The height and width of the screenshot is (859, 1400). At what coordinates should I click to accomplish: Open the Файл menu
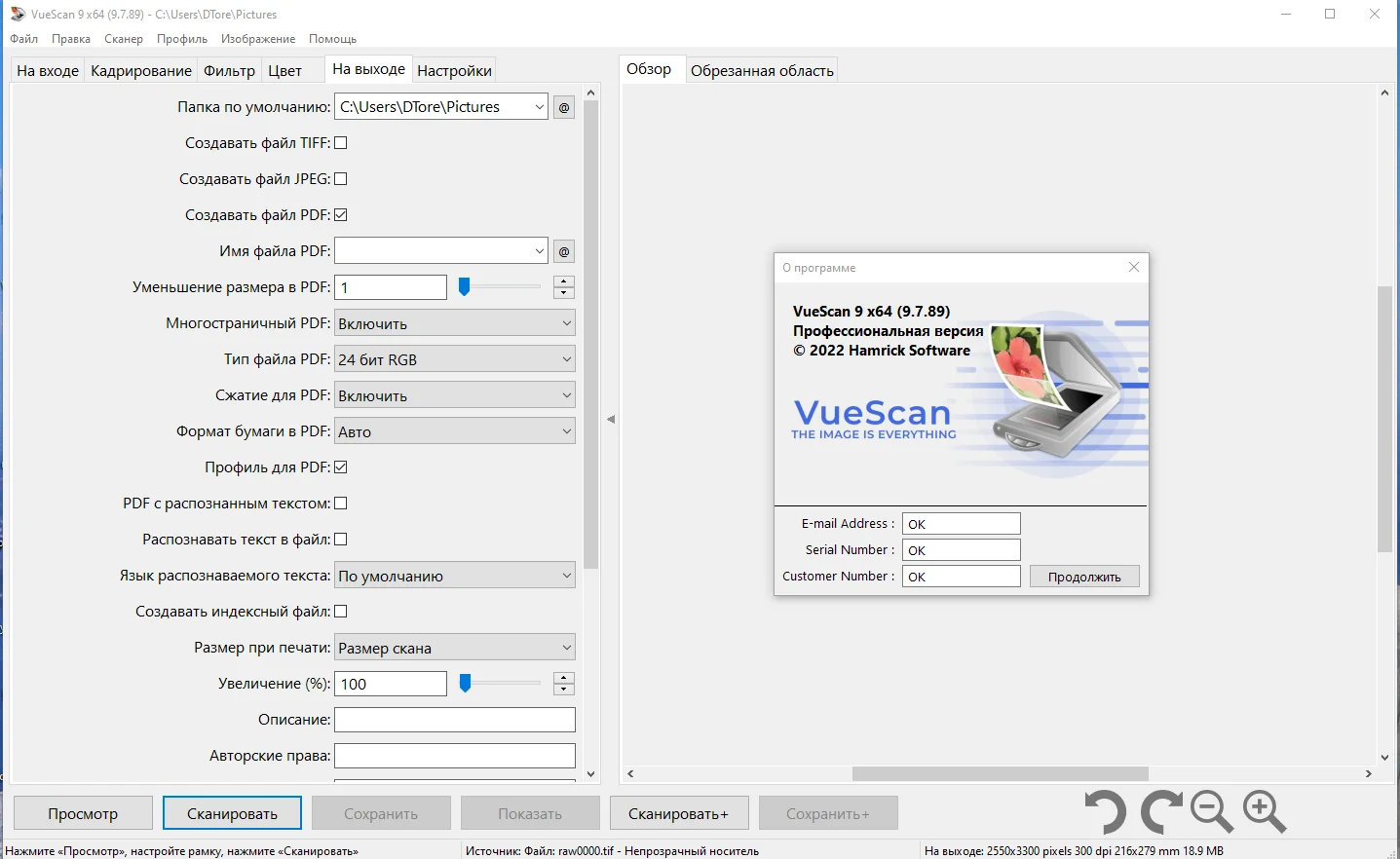coord(24,39)
